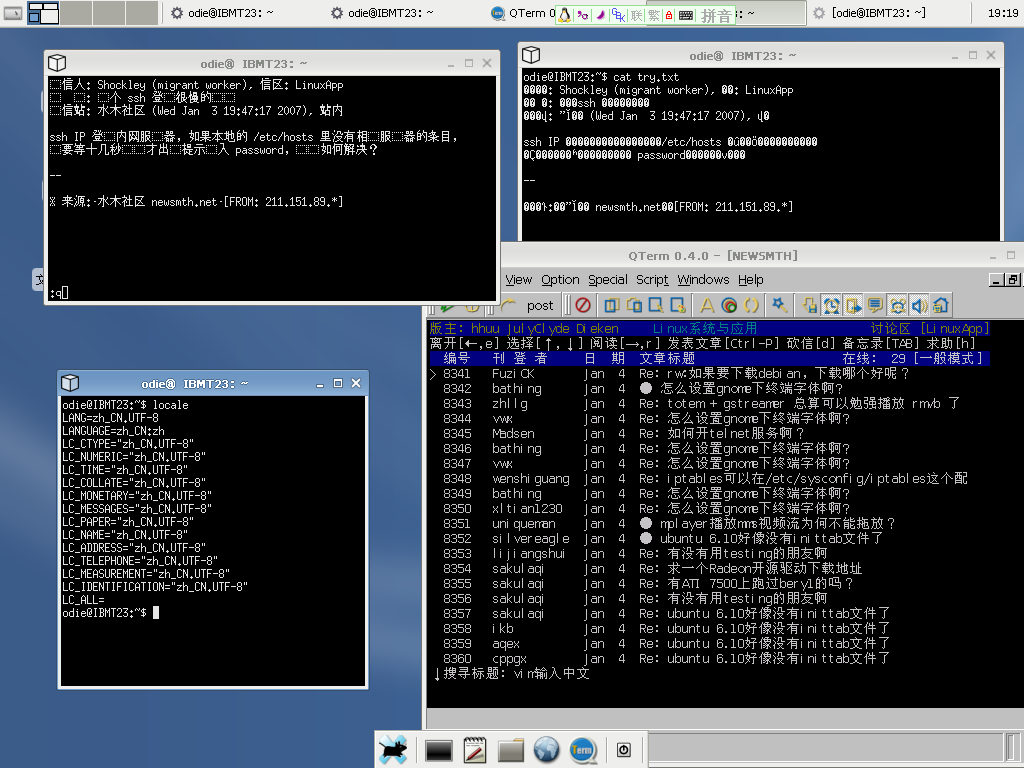Open window menu icon of the locale terminal
The width and height of the screenshot is (1024, 768).
point(70,383)
